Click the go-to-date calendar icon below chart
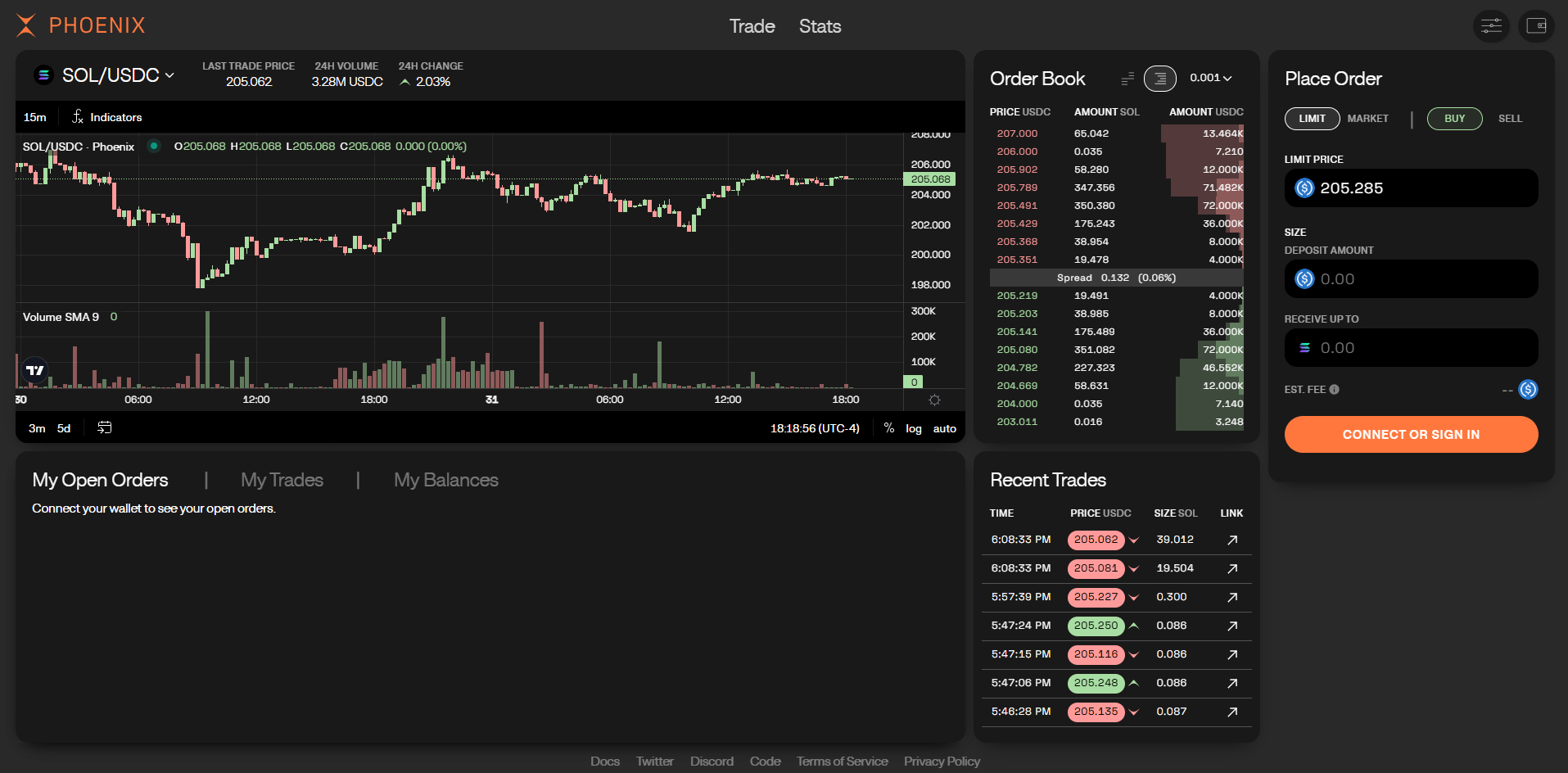The image size is (1568, 773). pyautogui.click(x=104, y=427)
